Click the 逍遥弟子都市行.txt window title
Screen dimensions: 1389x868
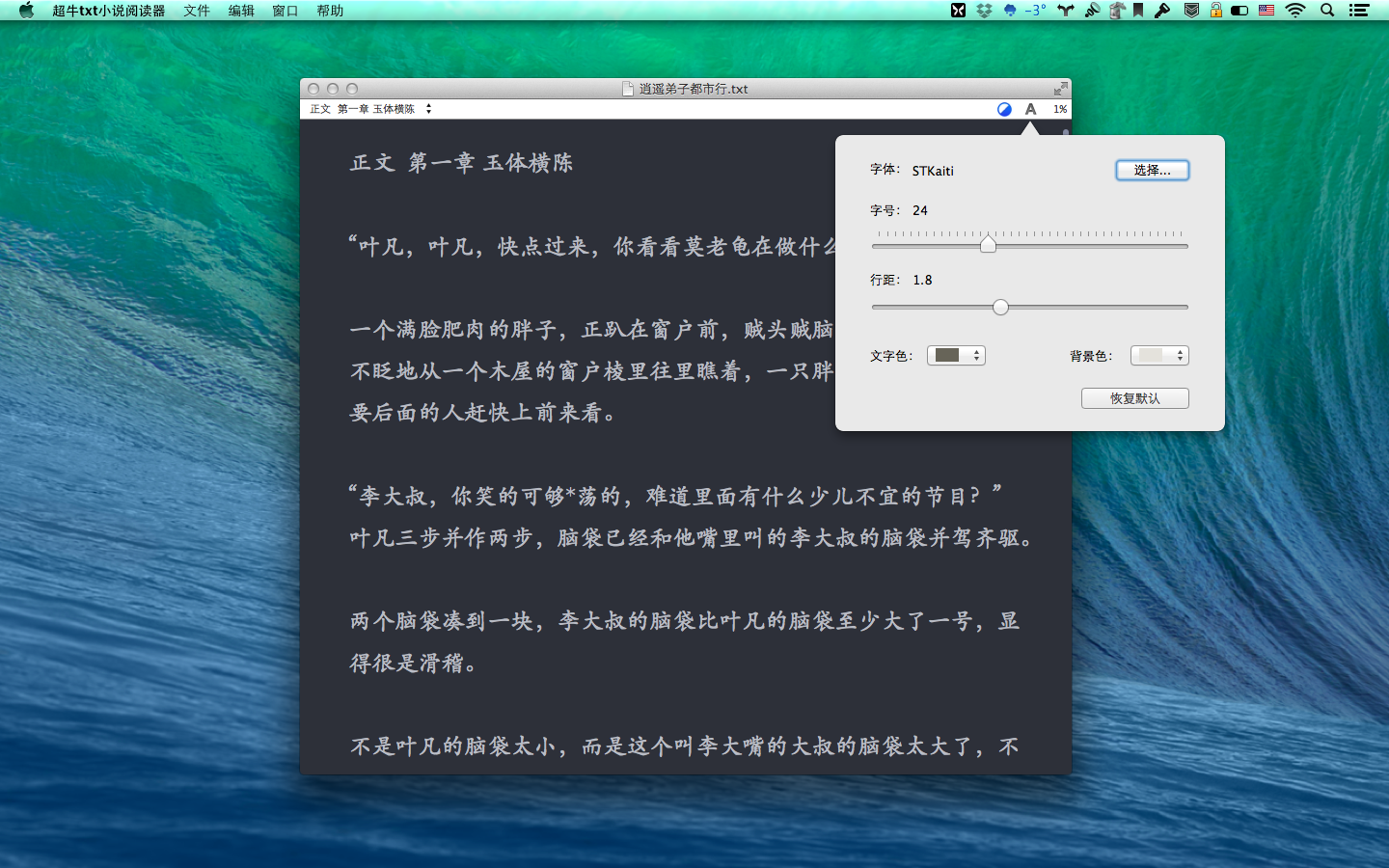(x=694, y=89)
